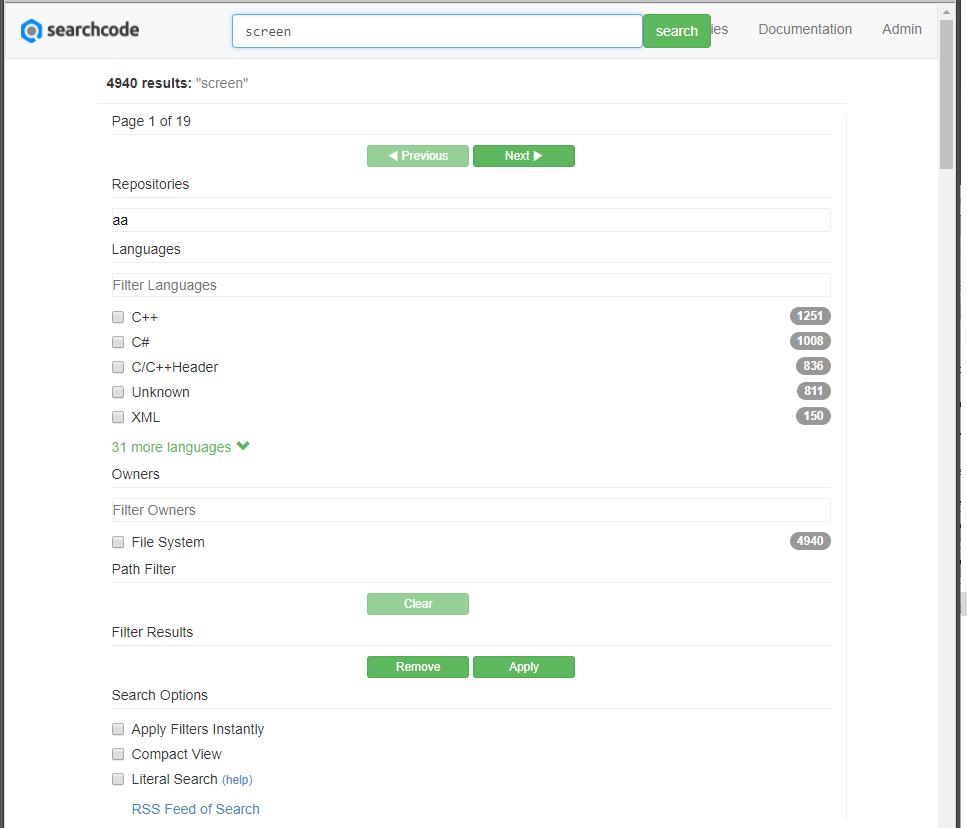Go to the Next results page

pos(524,156)
